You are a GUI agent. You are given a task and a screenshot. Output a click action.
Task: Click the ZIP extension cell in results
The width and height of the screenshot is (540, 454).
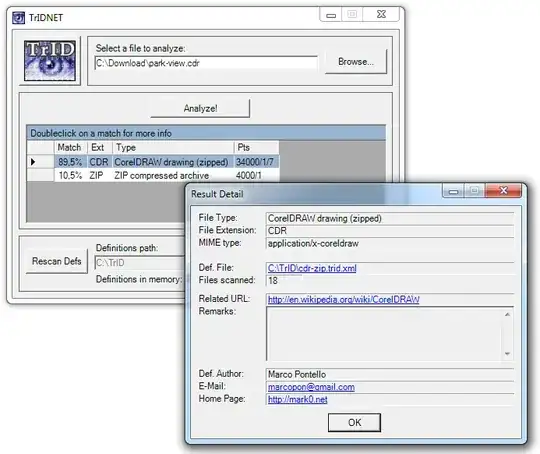(x=100, y=175)
